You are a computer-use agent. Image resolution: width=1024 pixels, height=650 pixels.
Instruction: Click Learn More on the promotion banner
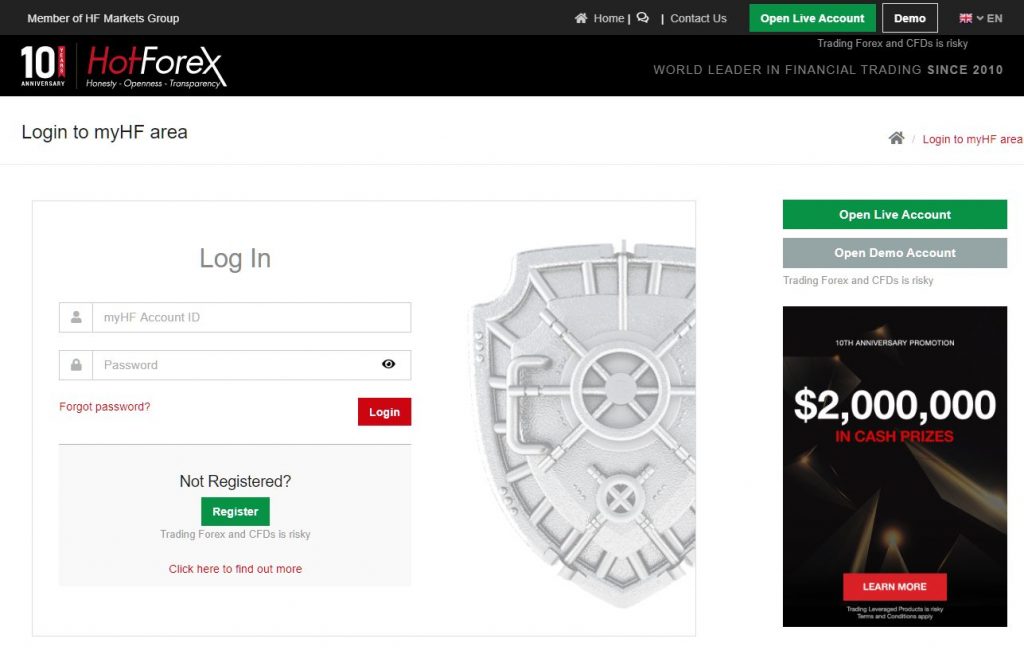point(895,587)
